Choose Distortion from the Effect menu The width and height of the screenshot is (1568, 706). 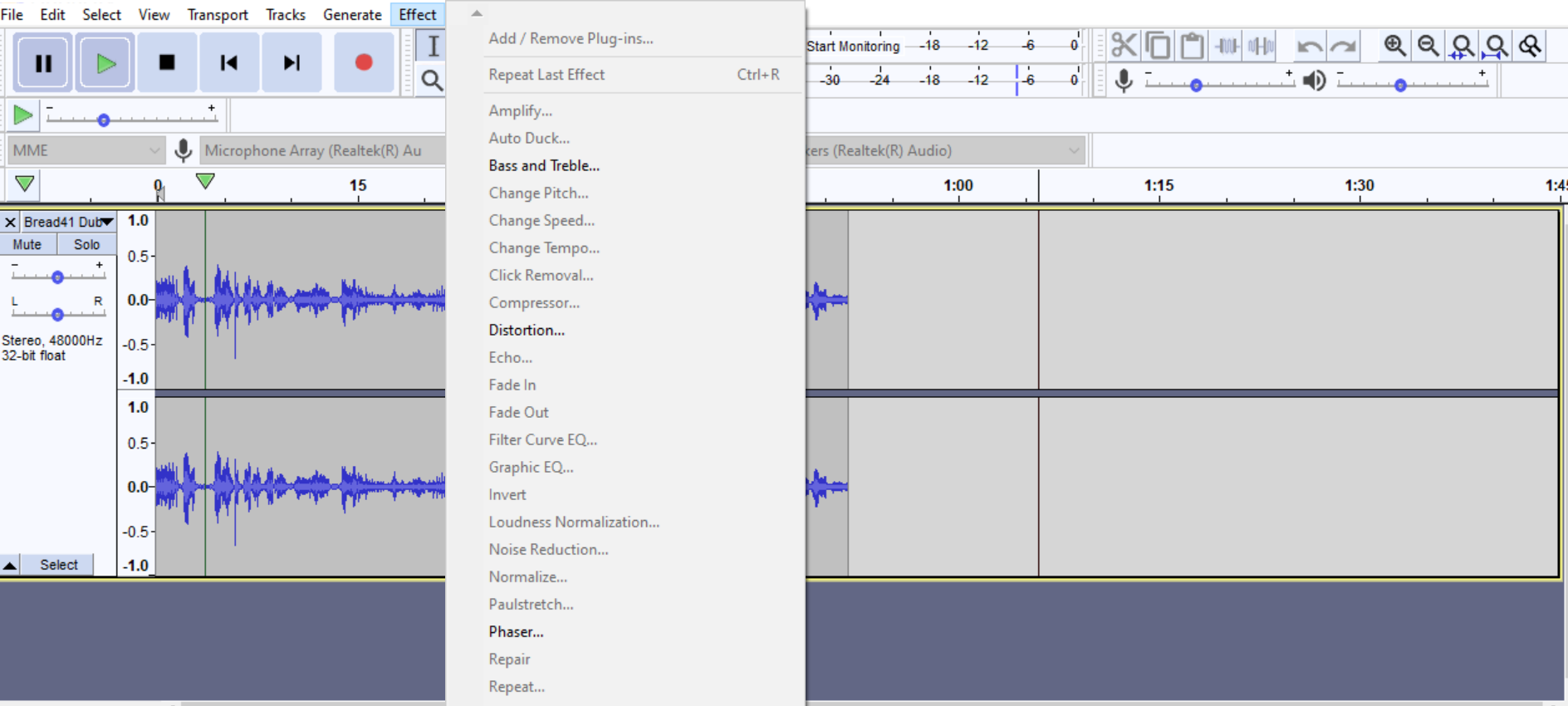click(x=527, y=330)
